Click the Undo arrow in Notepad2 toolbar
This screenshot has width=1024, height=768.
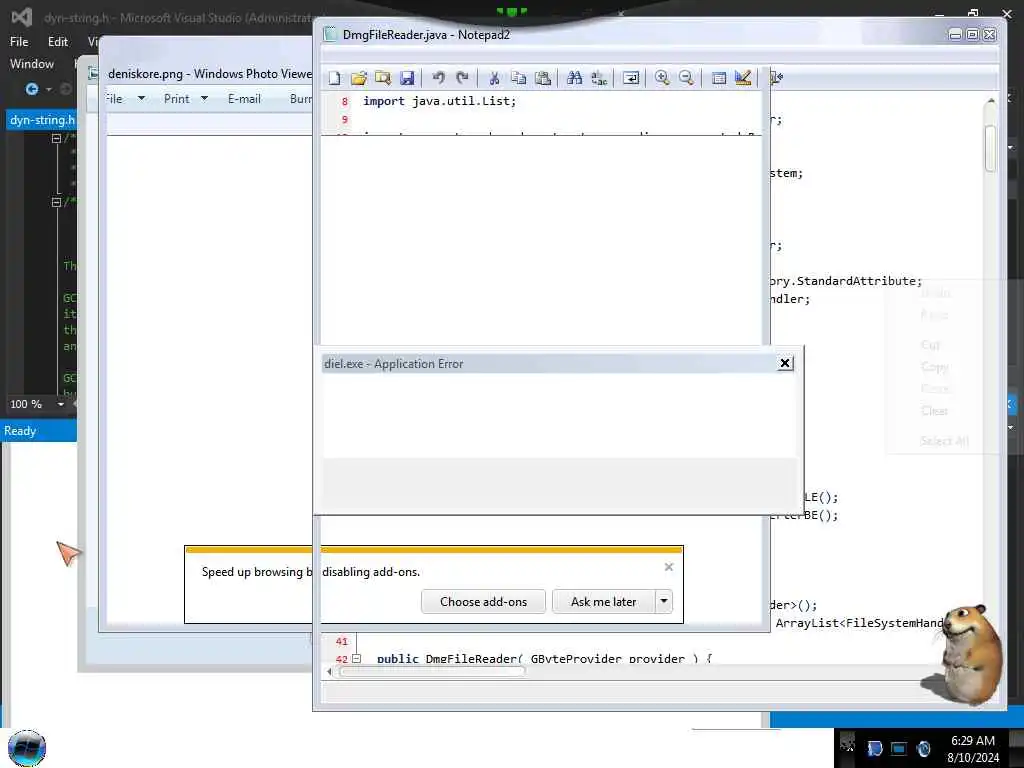[x=438, y=78]
